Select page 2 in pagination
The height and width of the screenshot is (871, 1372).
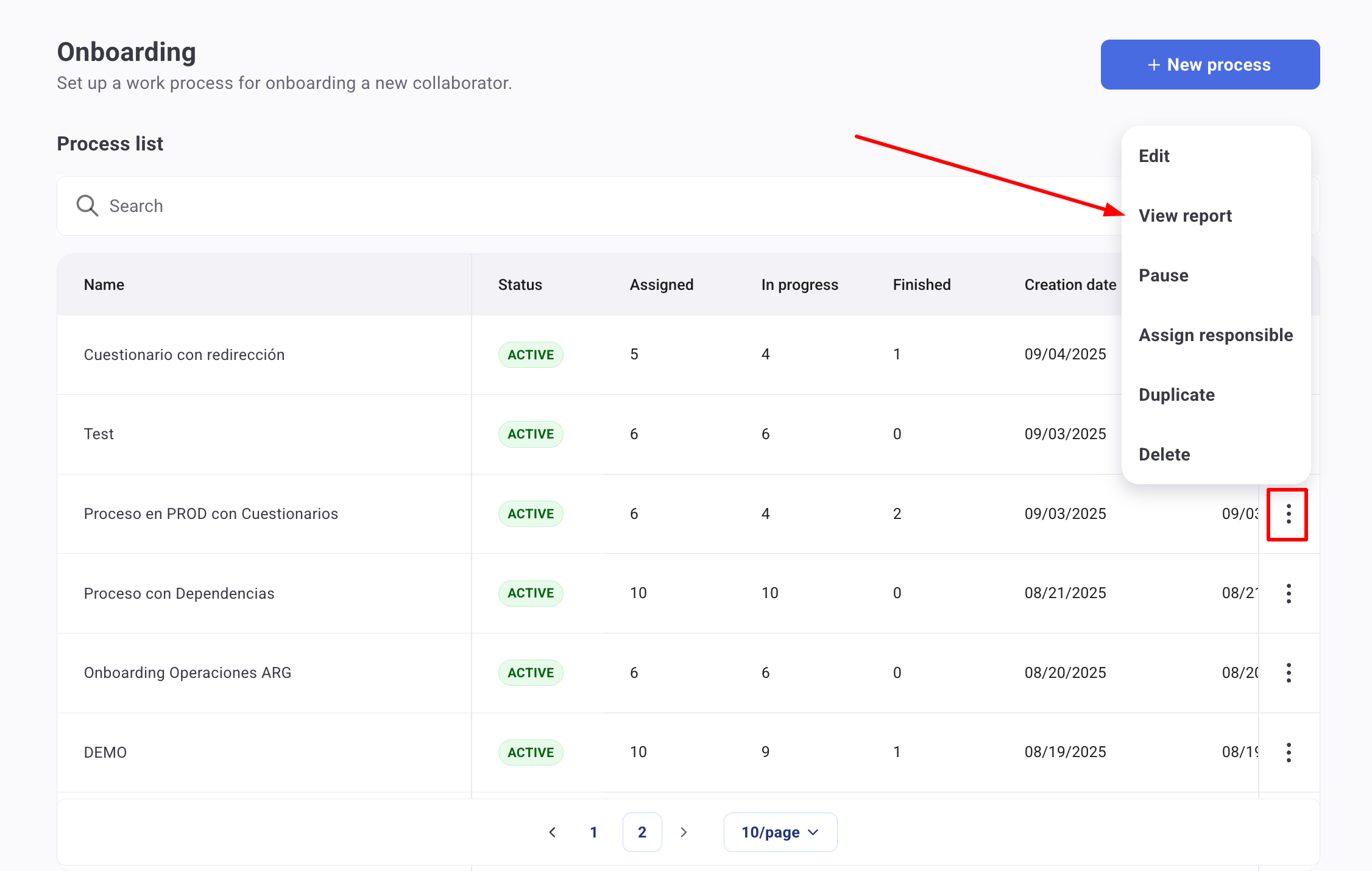click(x=642, y=832)
